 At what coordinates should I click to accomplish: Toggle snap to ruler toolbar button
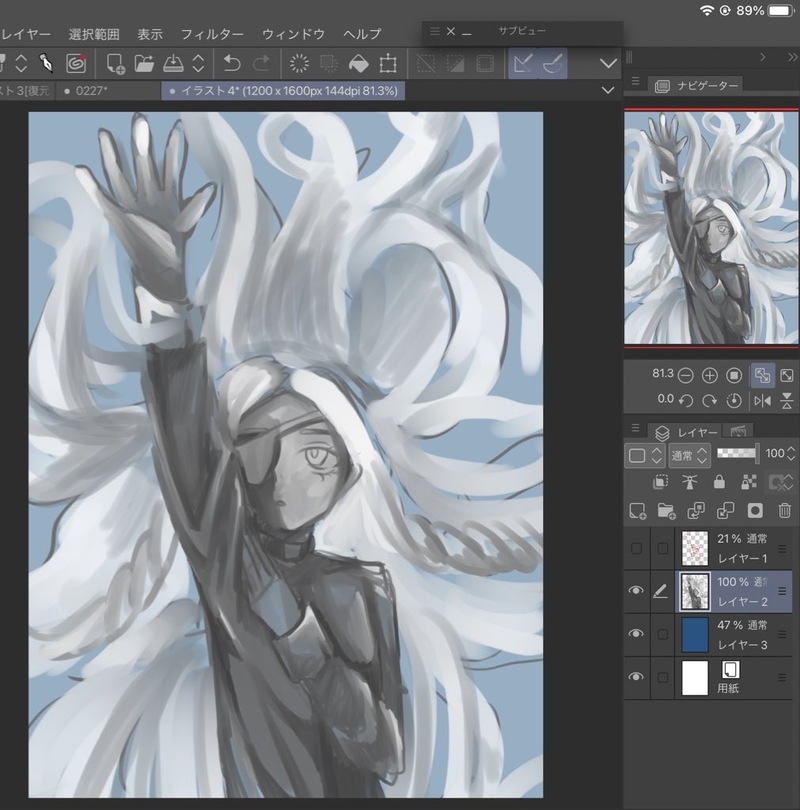[523, 64]
